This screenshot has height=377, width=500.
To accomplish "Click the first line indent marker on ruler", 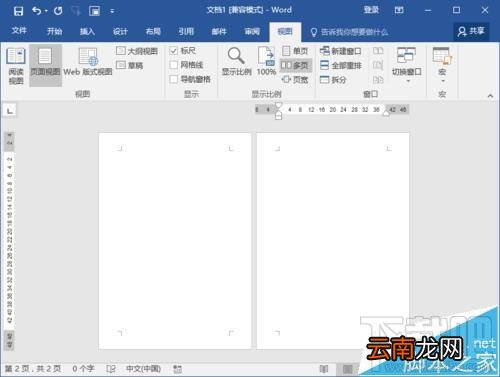I will point(278,106).
